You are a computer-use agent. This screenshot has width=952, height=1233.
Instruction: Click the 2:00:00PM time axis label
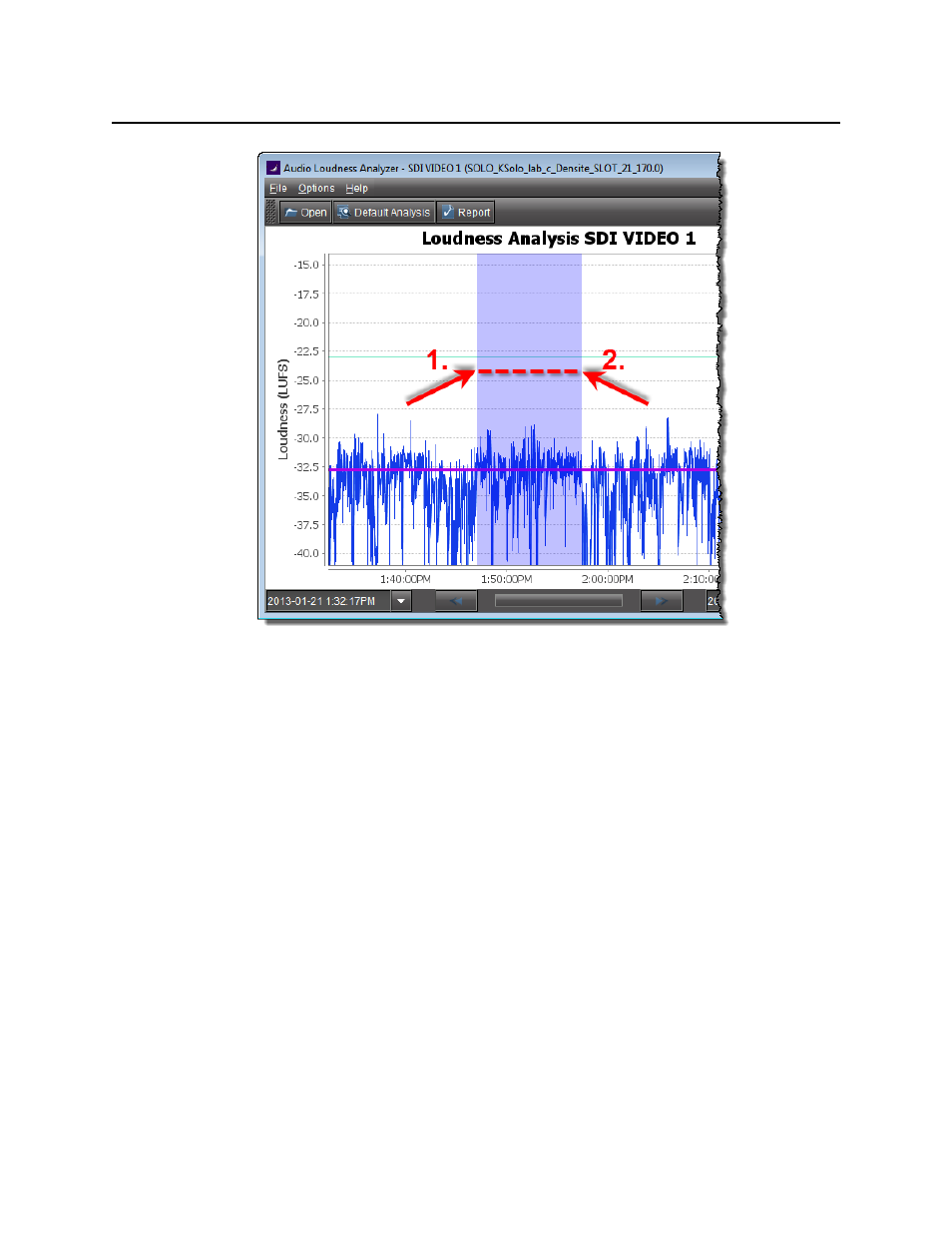tap(608, 579)
